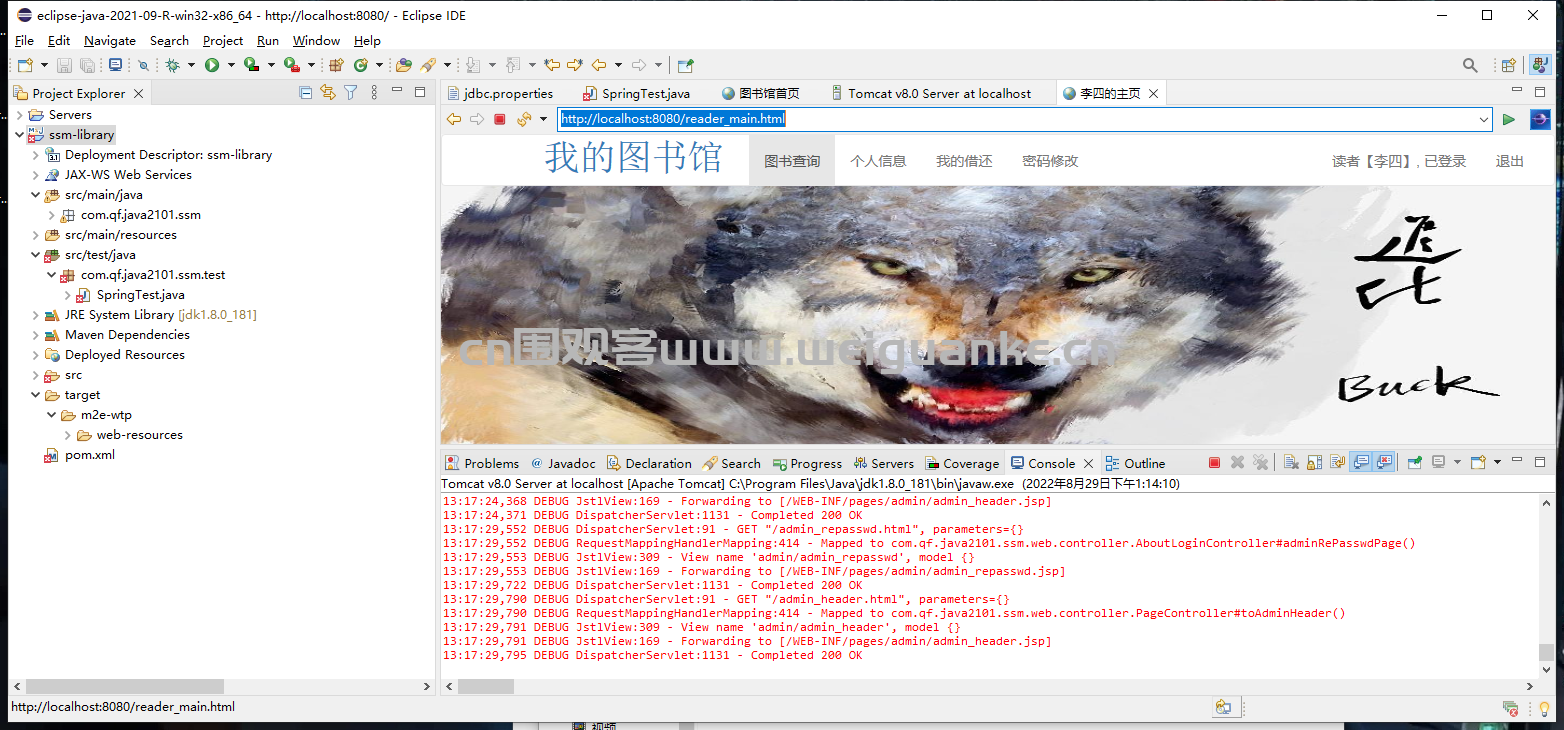The width and height of the screenshot is (1564, 730).
Task: Click the browser Refresh icon
Action: pyautogui.click(x=523, y=119)
